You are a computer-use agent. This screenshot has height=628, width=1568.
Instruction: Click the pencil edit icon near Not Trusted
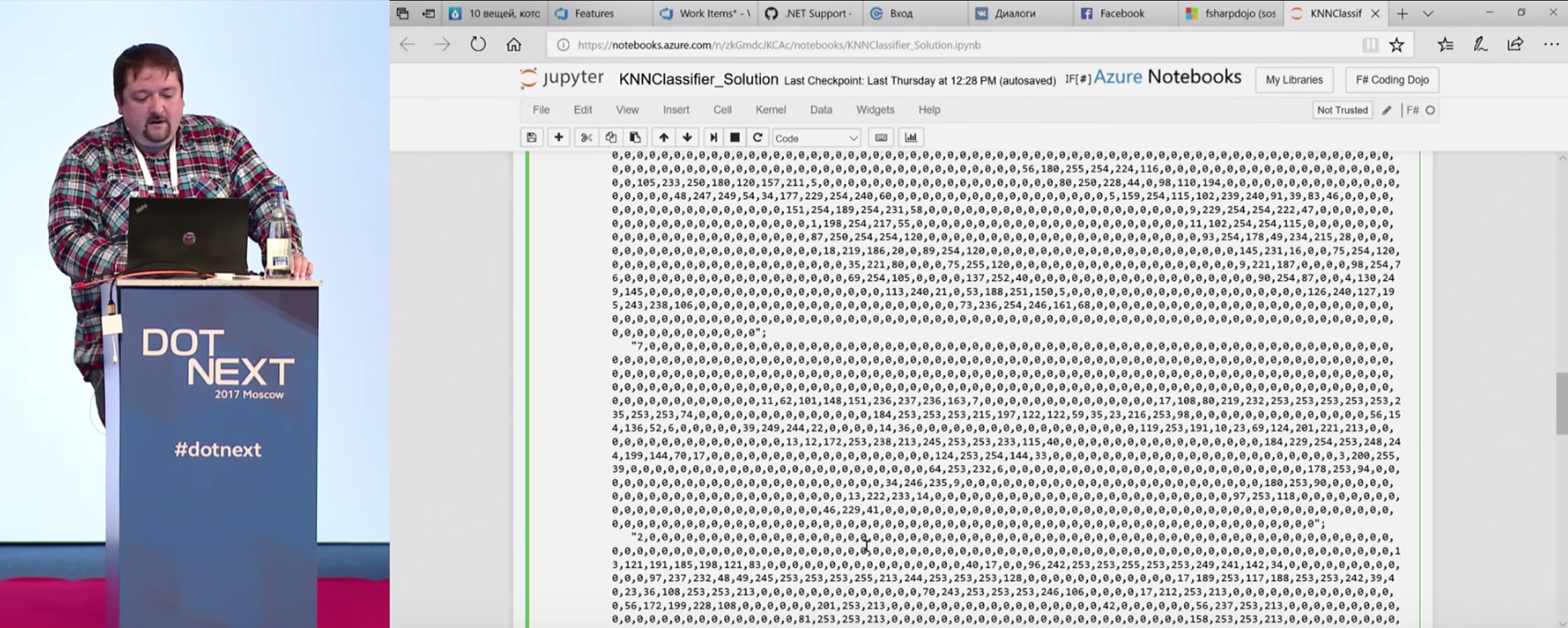pos(1387,110)
